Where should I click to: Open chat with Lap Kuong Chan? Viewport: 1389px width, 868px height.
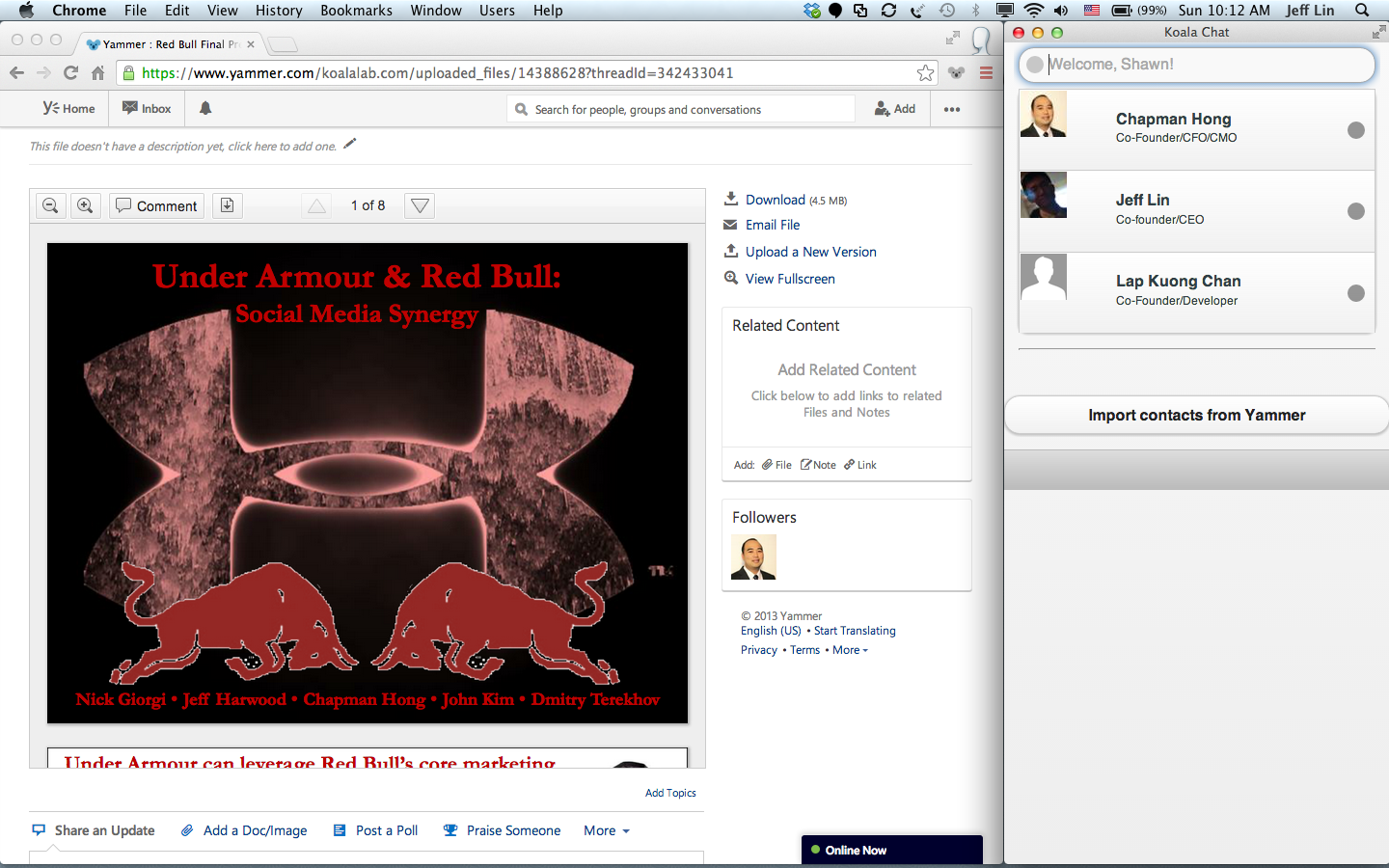click(1197, 293)
